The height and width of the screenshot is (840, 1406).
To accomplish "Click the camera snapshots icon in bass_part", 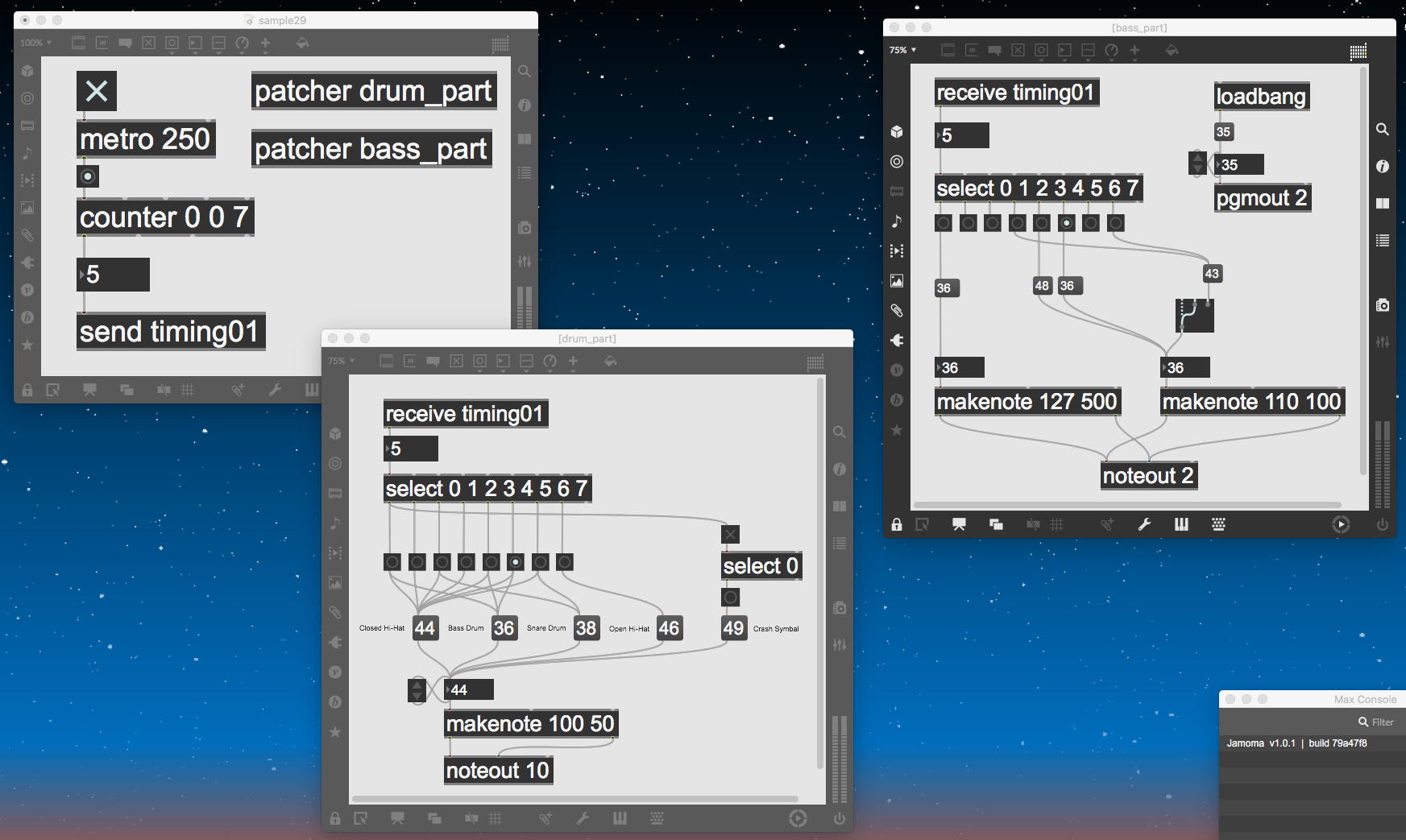I will (x=1383, y=305).
